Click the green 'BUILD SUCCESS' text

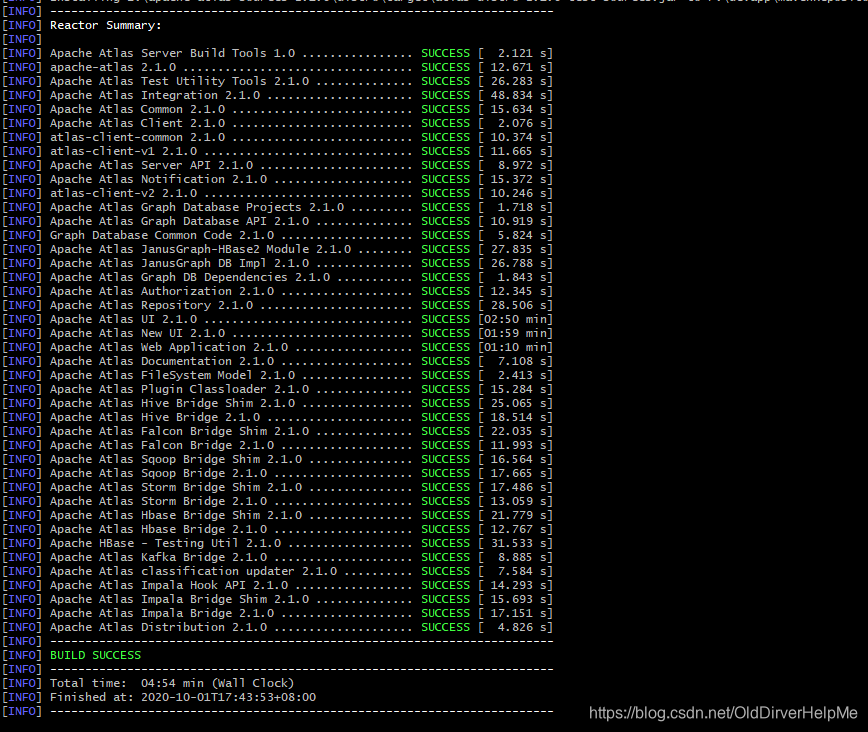[95, 655]
